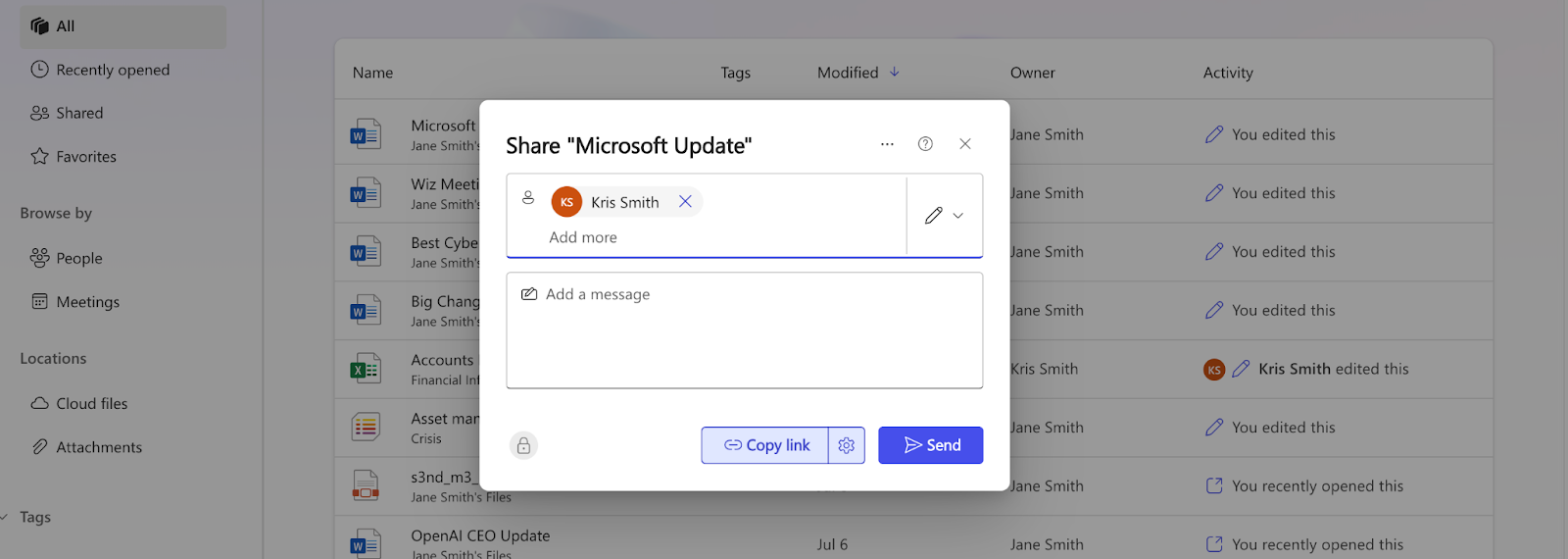Click list icon for Asset row
The width and height of the screenshot is (1568, 559).
coord(366,427)
